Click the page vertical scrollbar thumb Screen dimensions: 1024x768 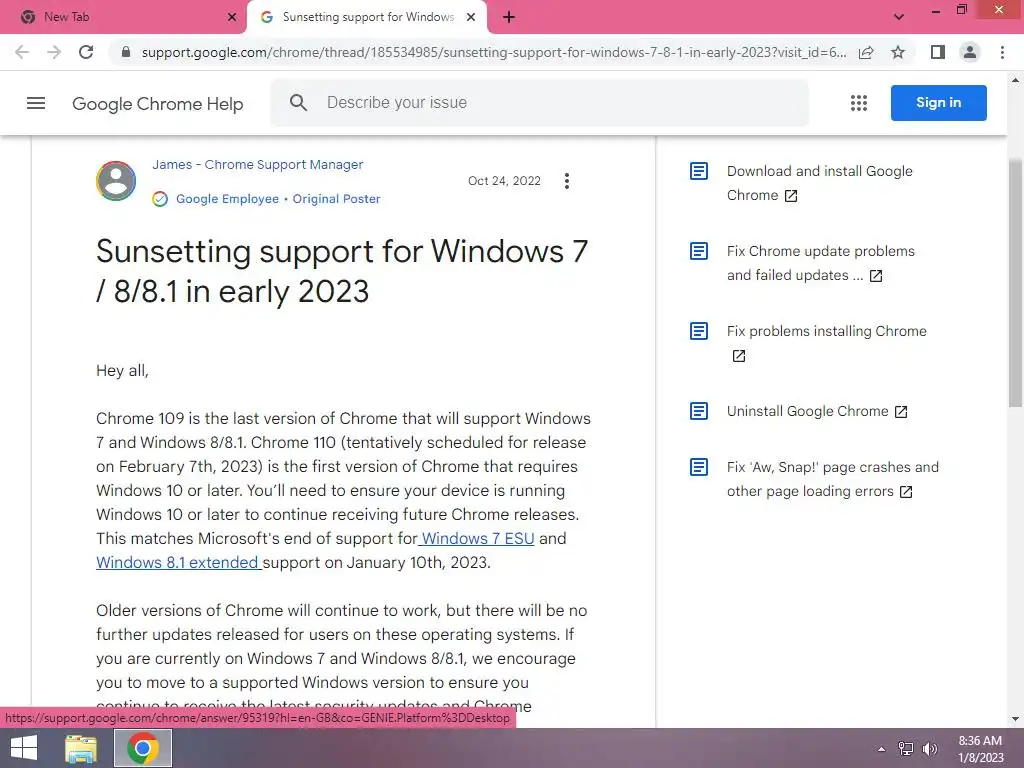pyautogui.click(x=1016, y=282)
